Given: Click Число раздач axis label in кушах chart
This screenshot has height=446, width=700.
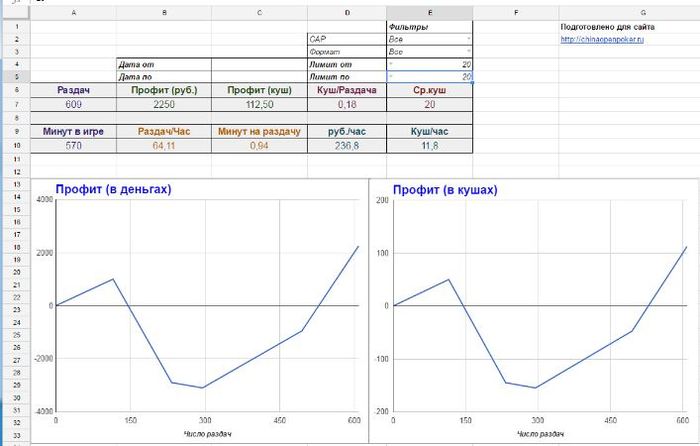Looking at the screenshot, I should 541,433.
